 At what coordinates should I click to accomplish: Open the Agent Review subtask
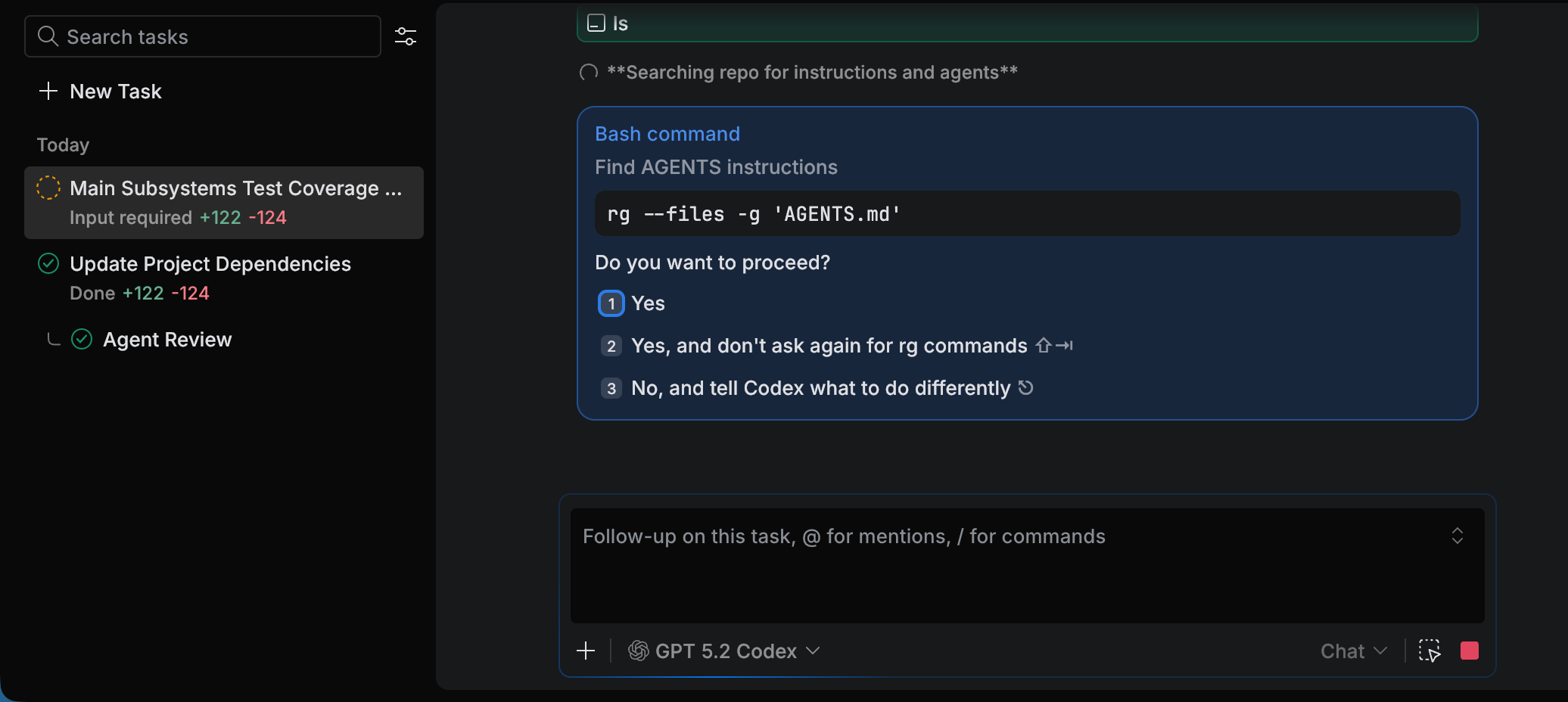pyautogui.click(x=167, y=339)
